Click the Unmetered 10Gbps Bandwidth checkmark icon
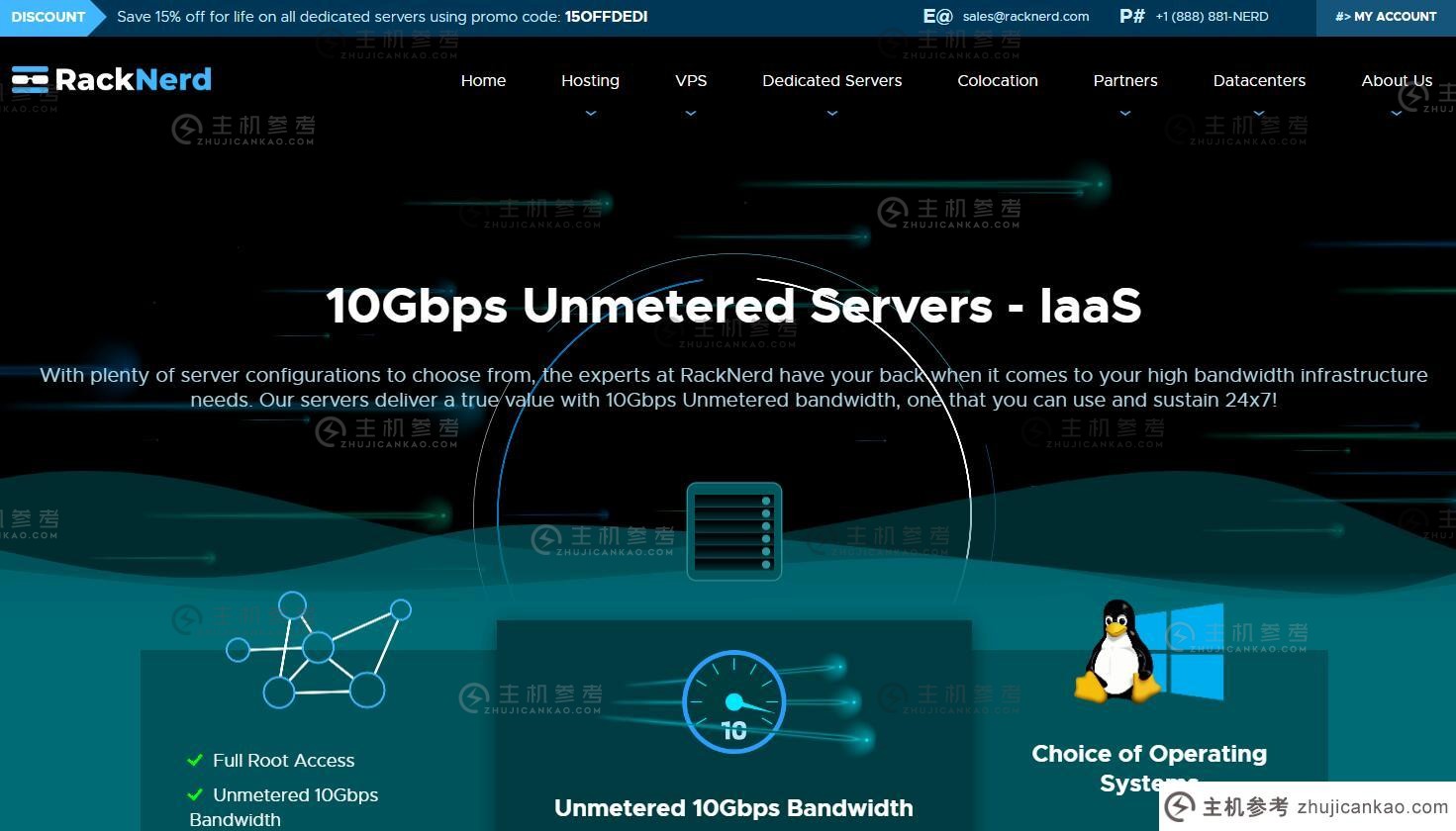Image resolution: width=1456 pixels, height=831 pixels. pyautogui.click(x=195, y=794)
